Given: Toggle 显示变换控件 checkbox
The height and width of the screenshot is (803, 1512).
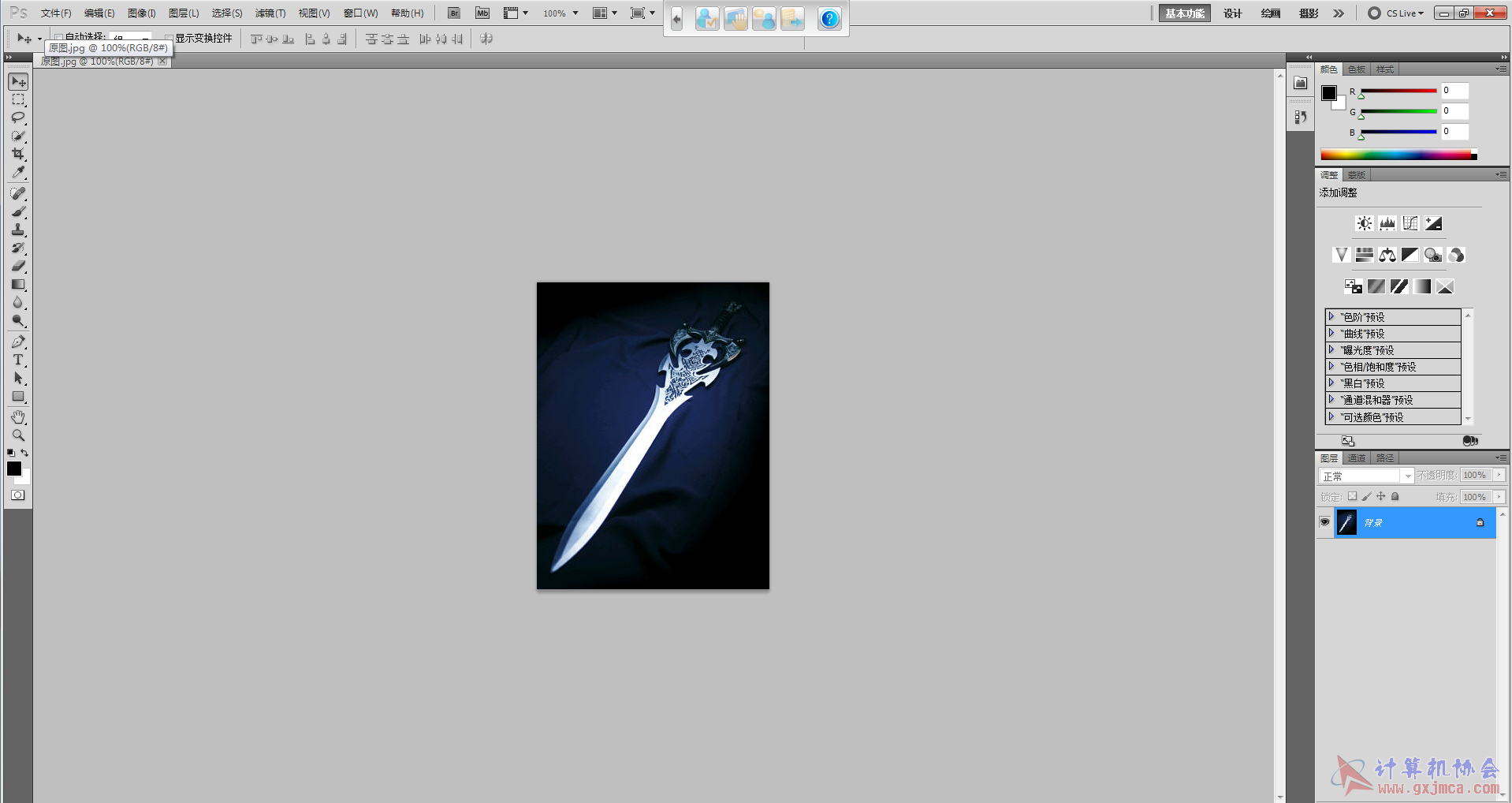Looking at the screenshot, I should (x=169, y=38).
